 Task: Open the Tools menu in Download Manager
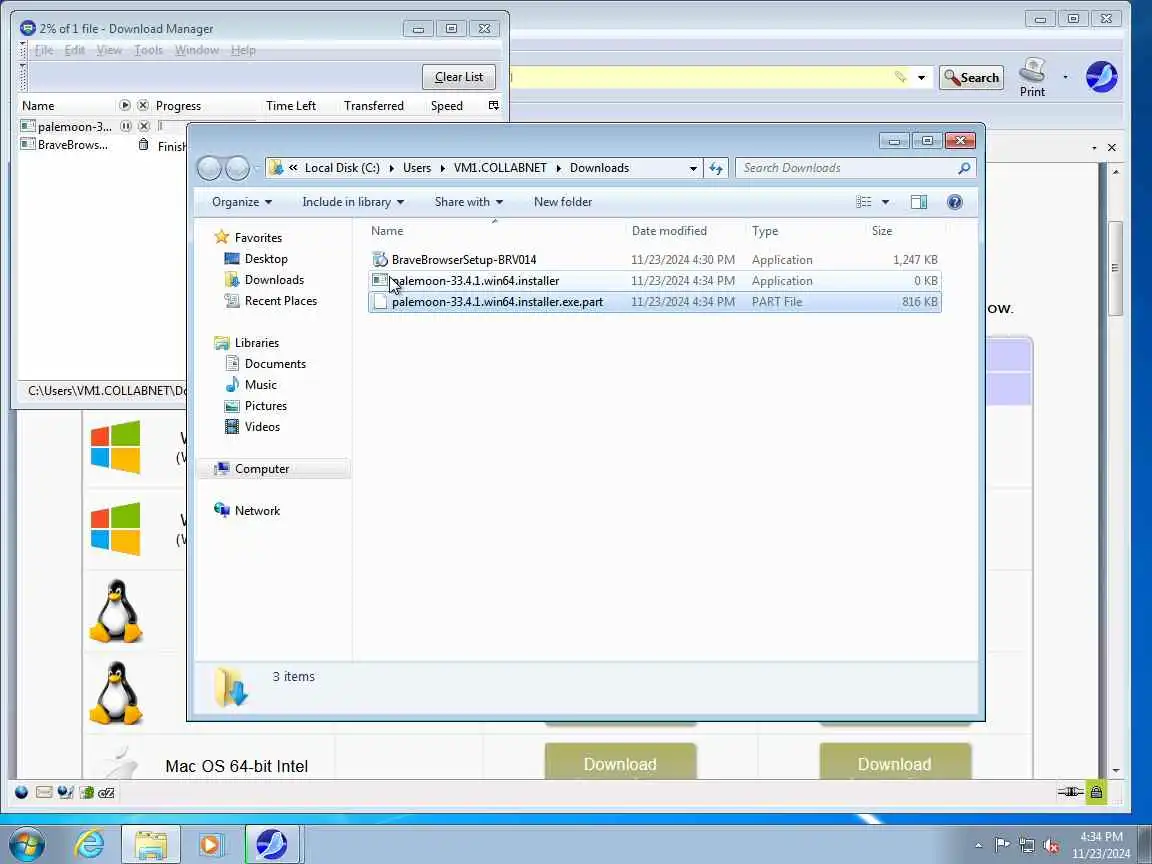tap(148, 50)
